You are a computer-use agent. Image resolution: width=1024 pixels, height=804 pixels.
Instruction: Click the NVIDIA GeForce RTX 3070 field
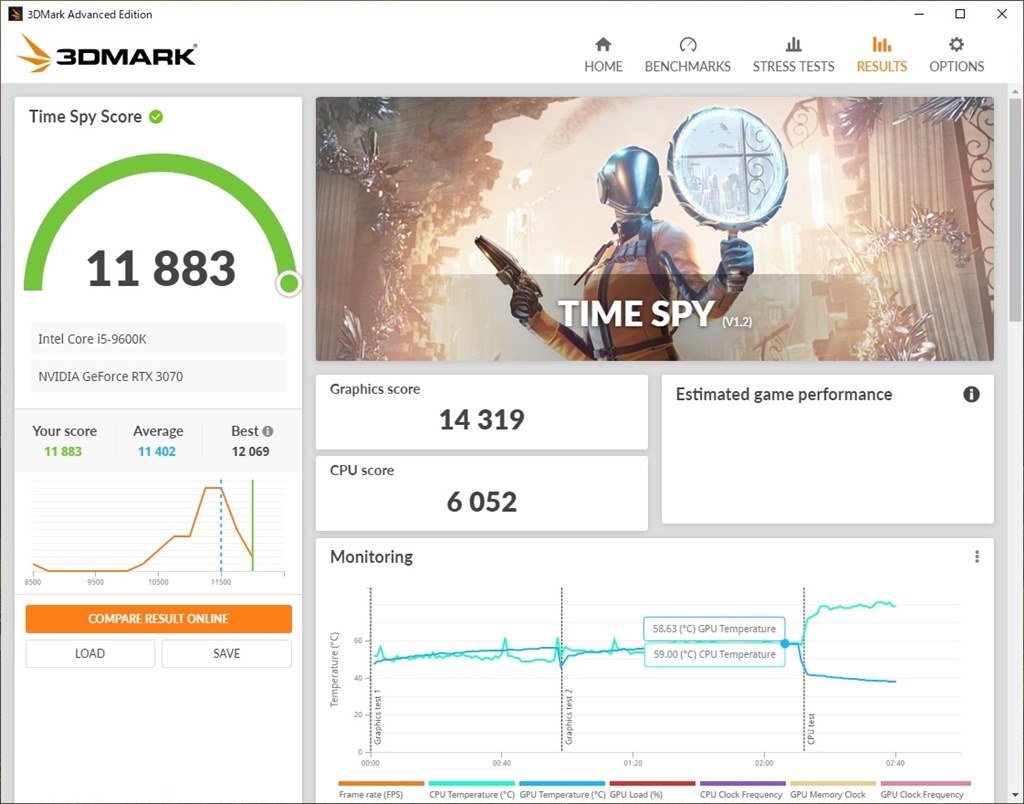coord(158,376)
